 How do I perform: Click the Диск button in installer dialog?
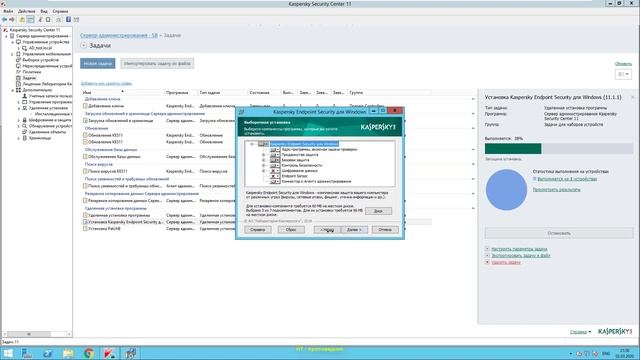[378, 211]
